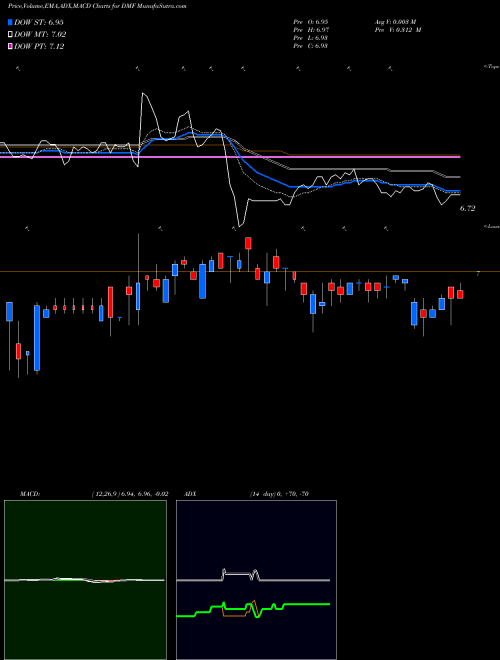Click the 6.72 price label

pyautogui.click(x=467, y=208)
